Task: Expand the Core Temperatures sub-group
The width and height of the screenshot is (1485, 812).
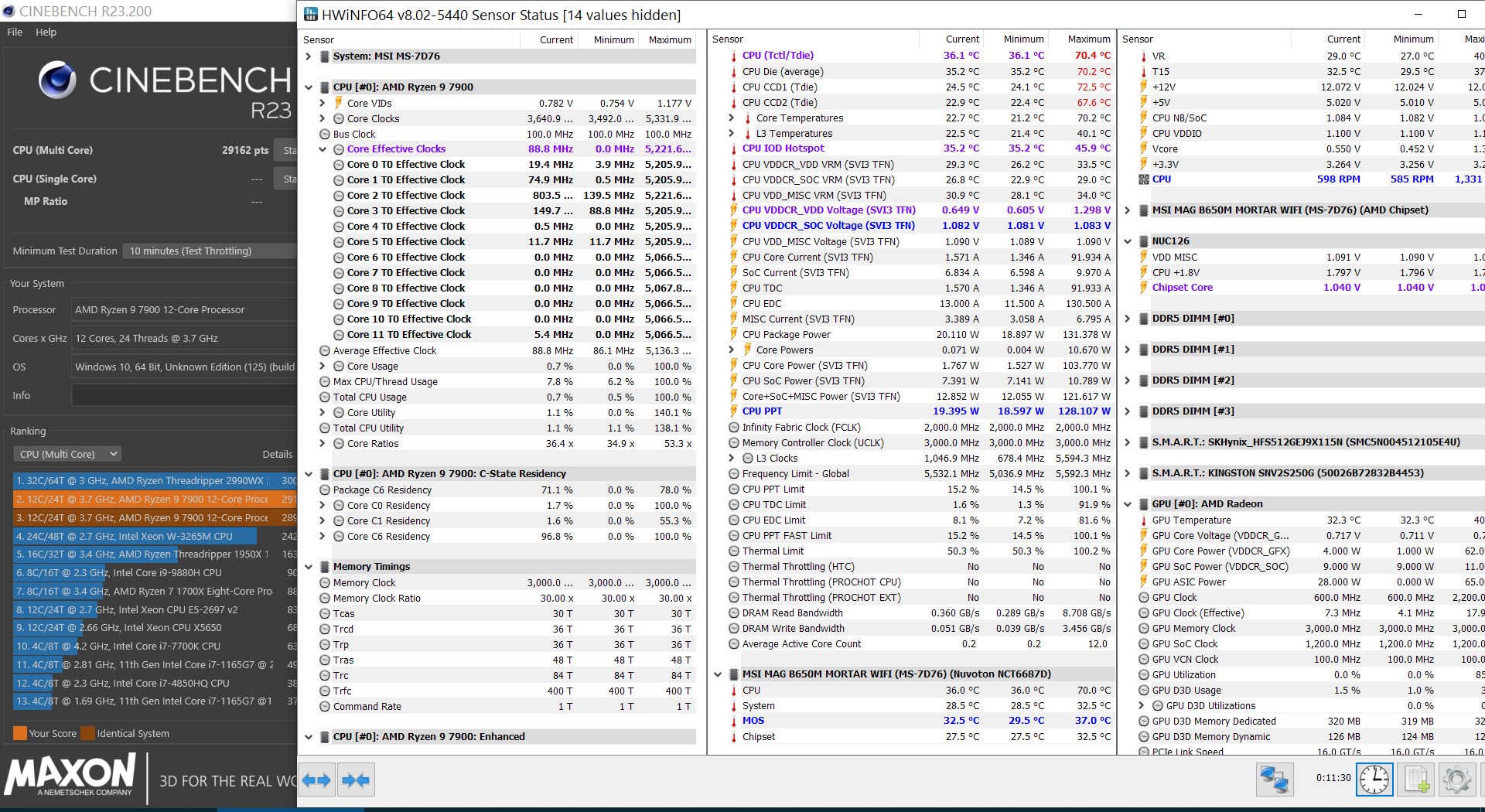Action: [x=732, y=118]
